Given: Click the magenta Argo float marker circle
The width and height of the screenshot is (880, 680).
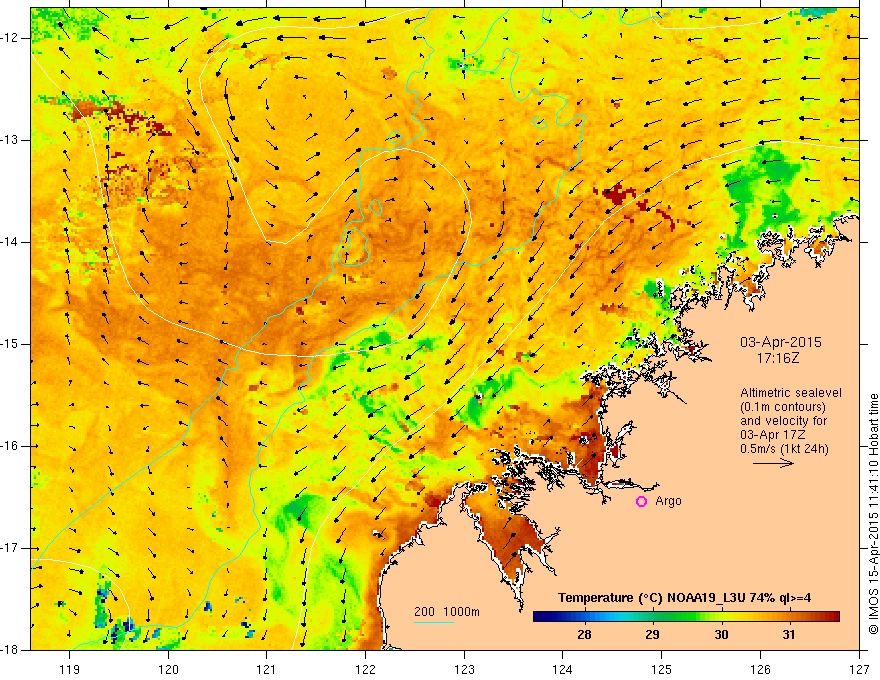Looking at the screenshot, I should click(641, 502).
